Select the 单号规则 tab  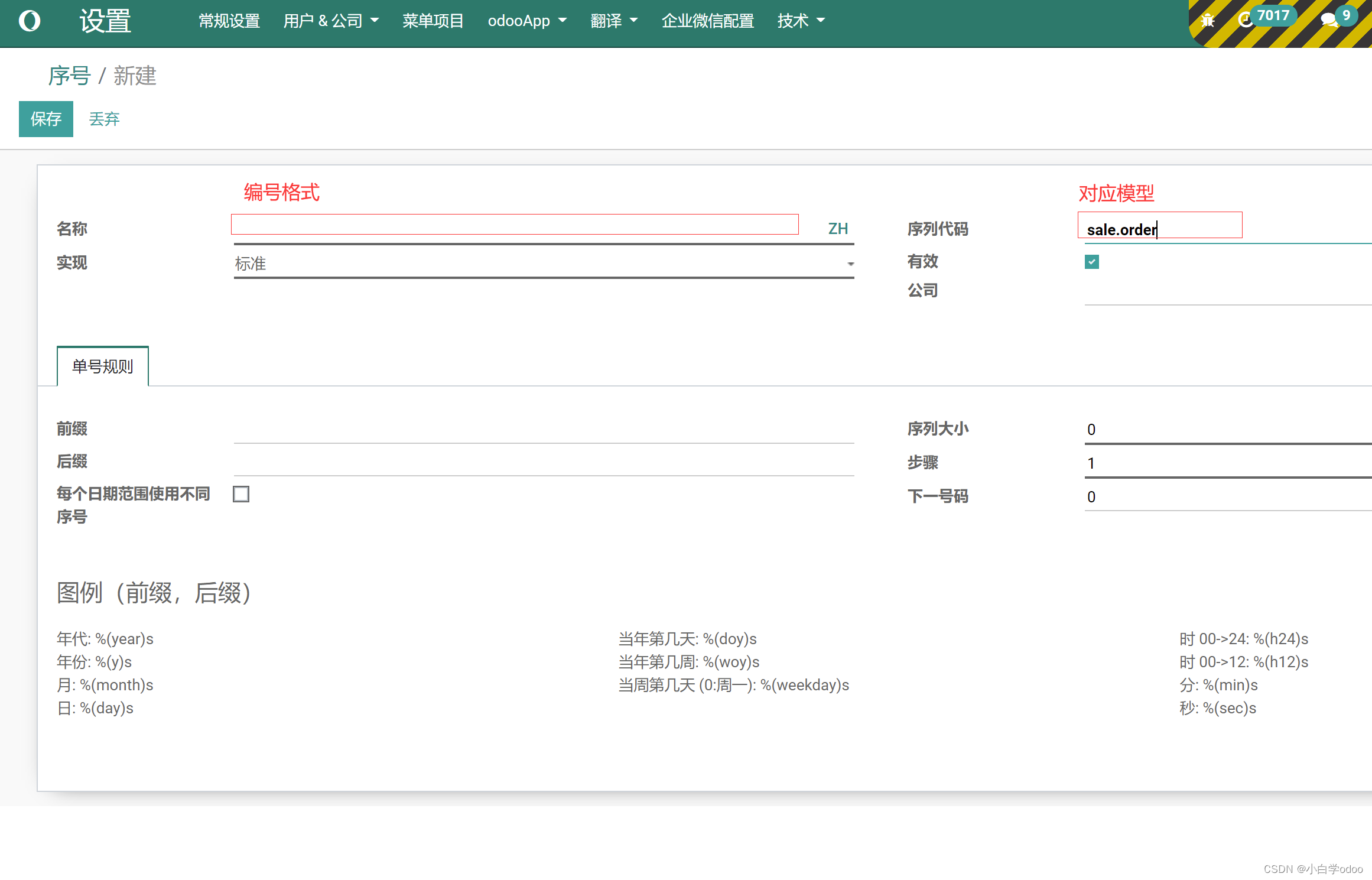click(x=102, y=366)
